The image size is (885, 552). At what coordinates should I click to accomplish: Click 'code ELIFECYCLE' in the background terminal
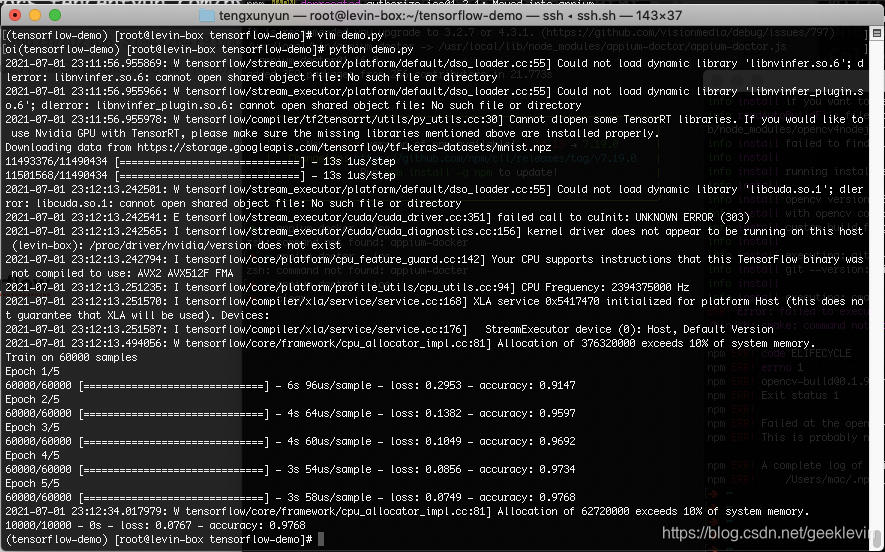coord(805,353)
